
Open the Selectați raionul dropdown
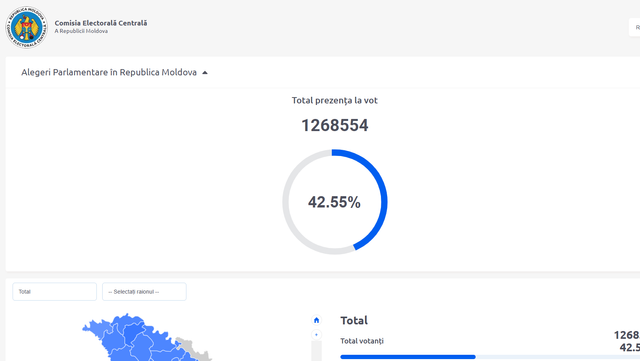click(144, 292)
